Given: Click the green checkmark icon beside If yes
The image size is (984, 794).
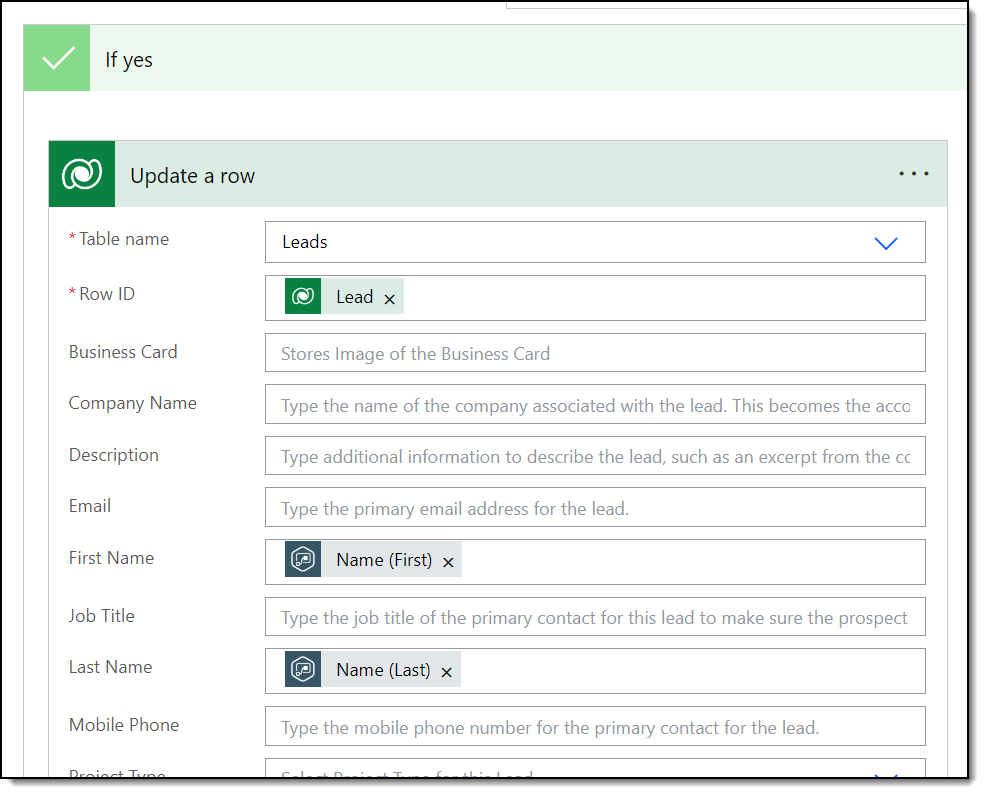Looking at the screenshot, I should pos(57,58).
